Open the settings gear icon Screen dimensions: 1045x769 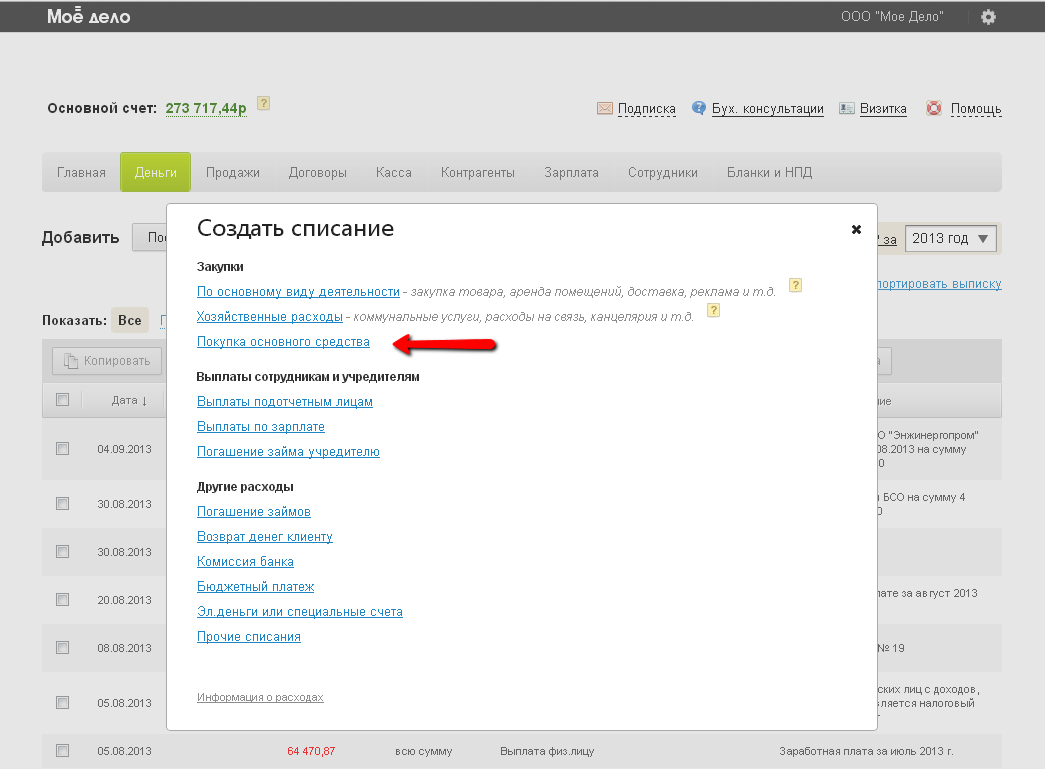pos(988,17)
